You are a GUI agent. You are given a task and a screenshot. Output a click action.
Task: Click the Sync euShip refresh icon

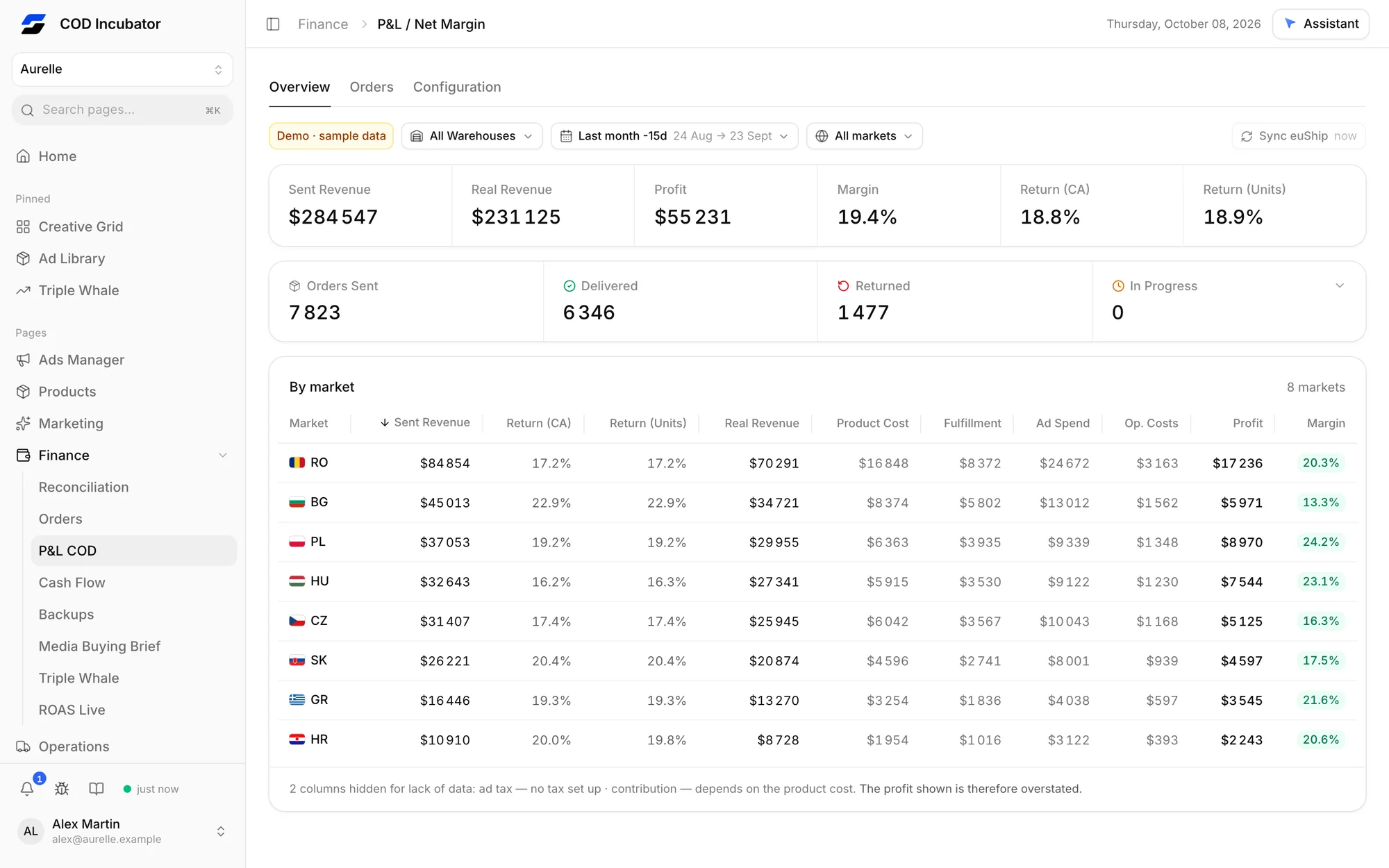coord(1247,136)
